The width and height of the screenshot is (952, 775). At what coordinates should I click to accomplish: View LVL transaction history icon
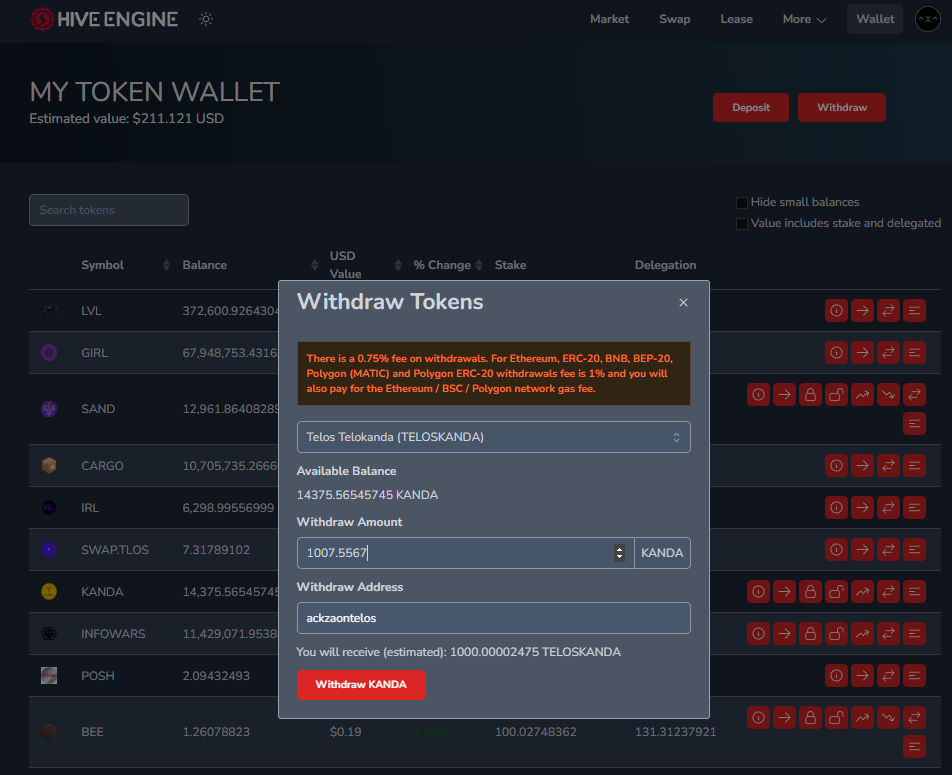point(914,311)
